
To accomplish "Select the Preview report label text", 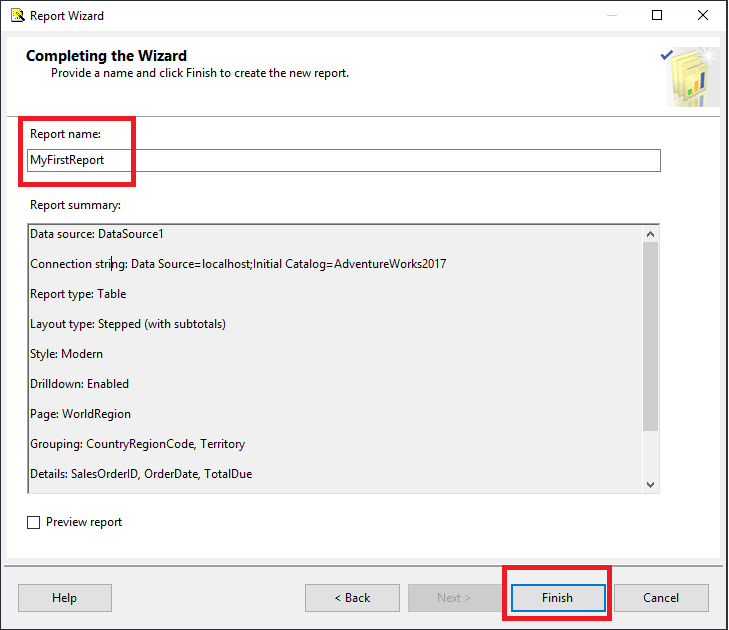I will coord(84,522).
